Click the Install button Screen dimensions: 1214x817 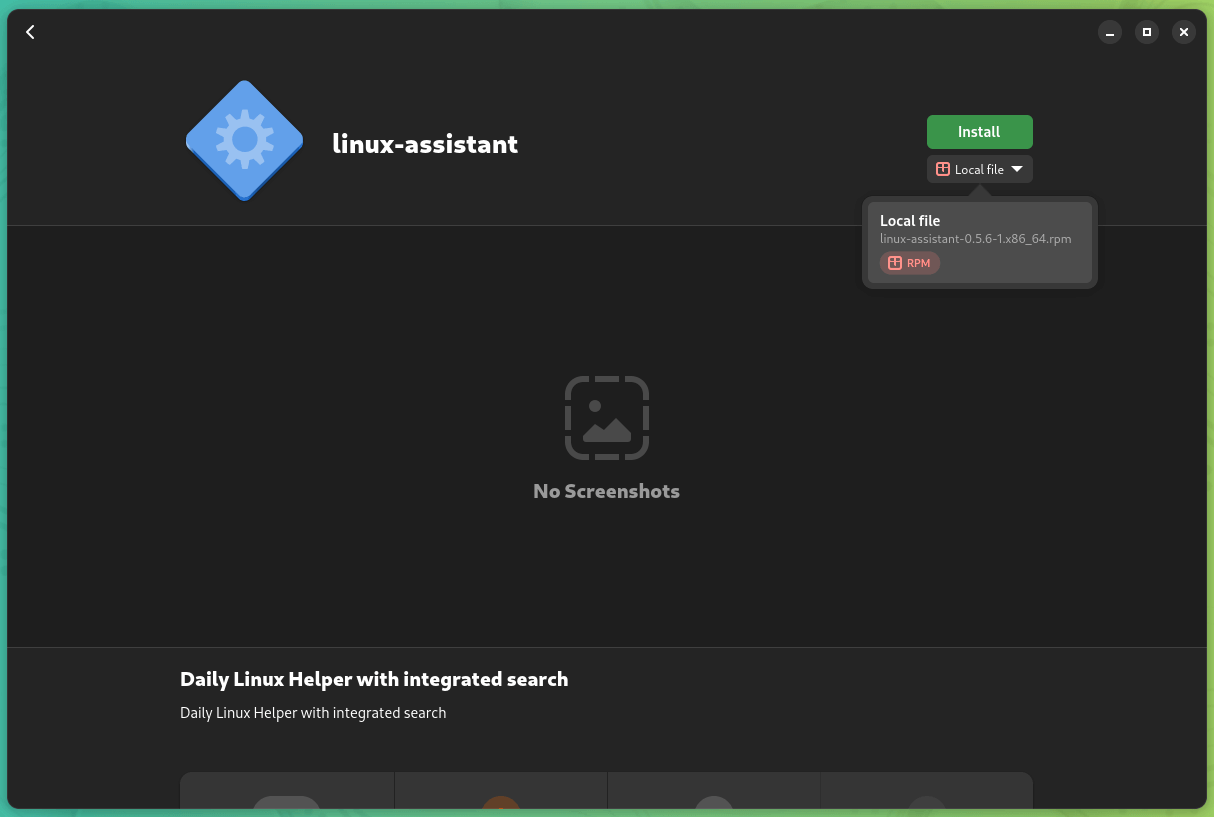click(979, 131)
